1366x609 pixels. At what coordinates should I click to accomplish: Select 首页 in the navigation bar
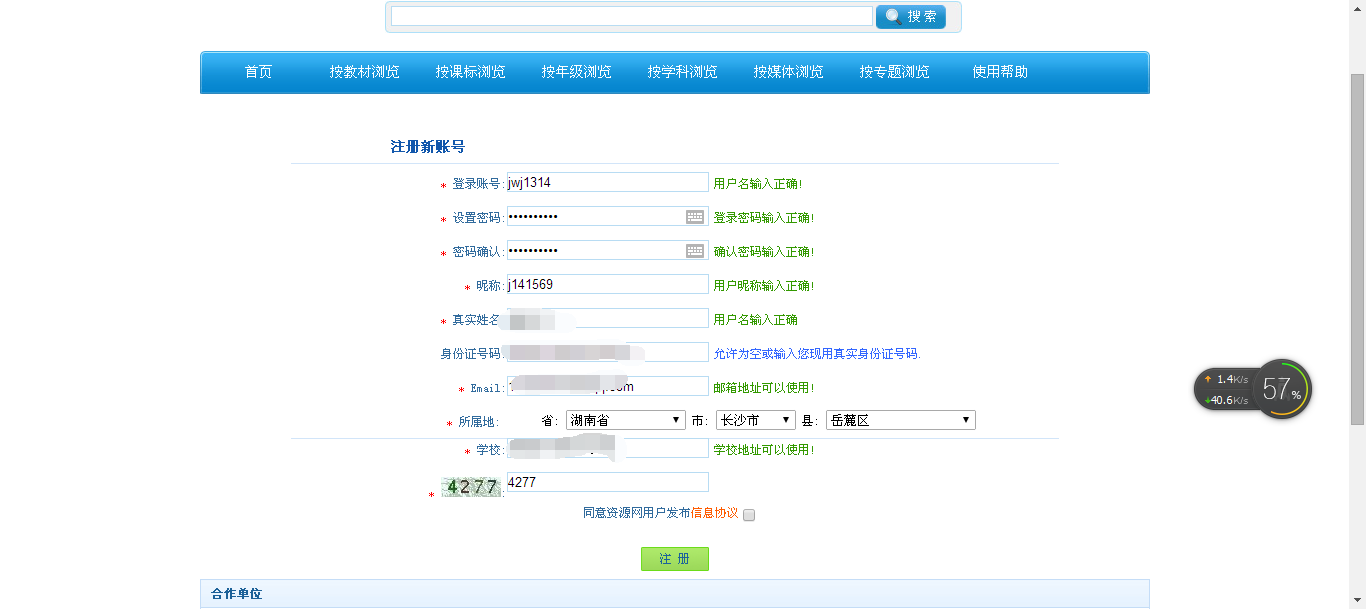pyautogui.click(x=258, y=71)
